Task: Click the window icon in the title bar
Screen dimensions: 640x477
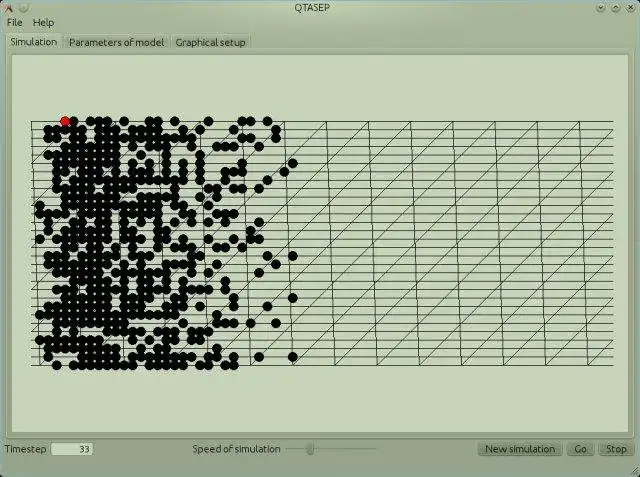Action: click(x=7, y=7)
